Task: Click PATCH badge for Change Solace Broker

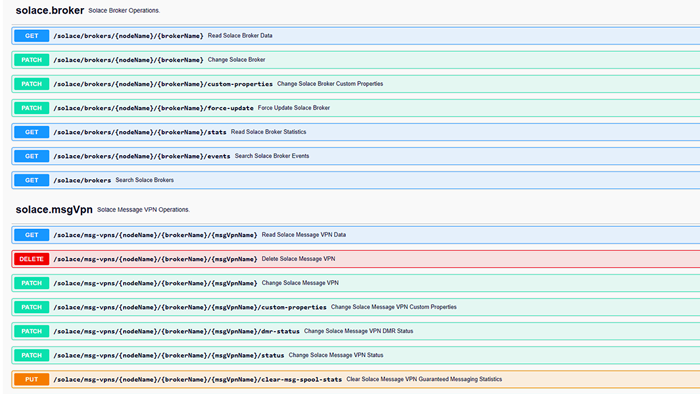Action: tap(31, 60)
